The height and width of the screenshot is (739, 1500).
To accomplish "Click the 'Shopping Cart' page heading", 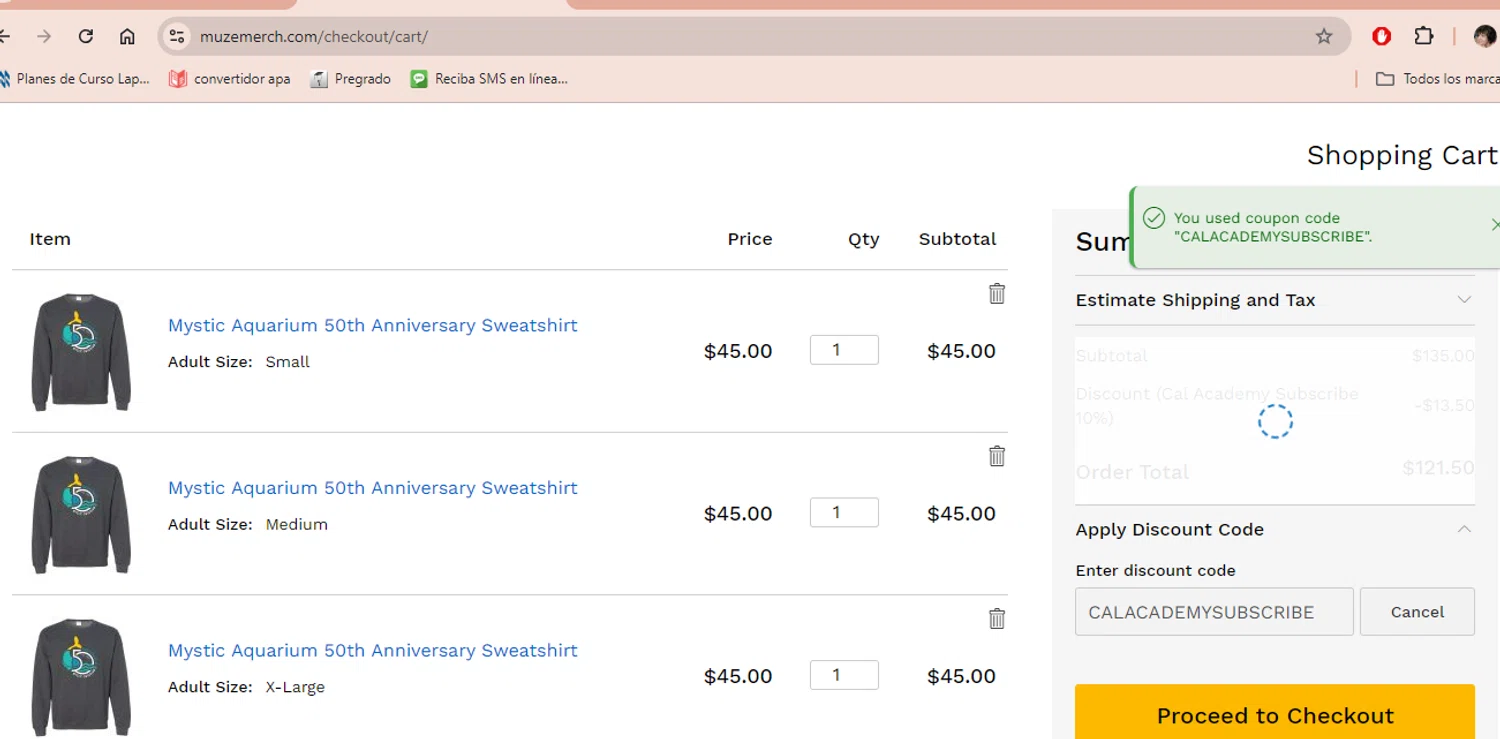I will tap(1402, 155).
